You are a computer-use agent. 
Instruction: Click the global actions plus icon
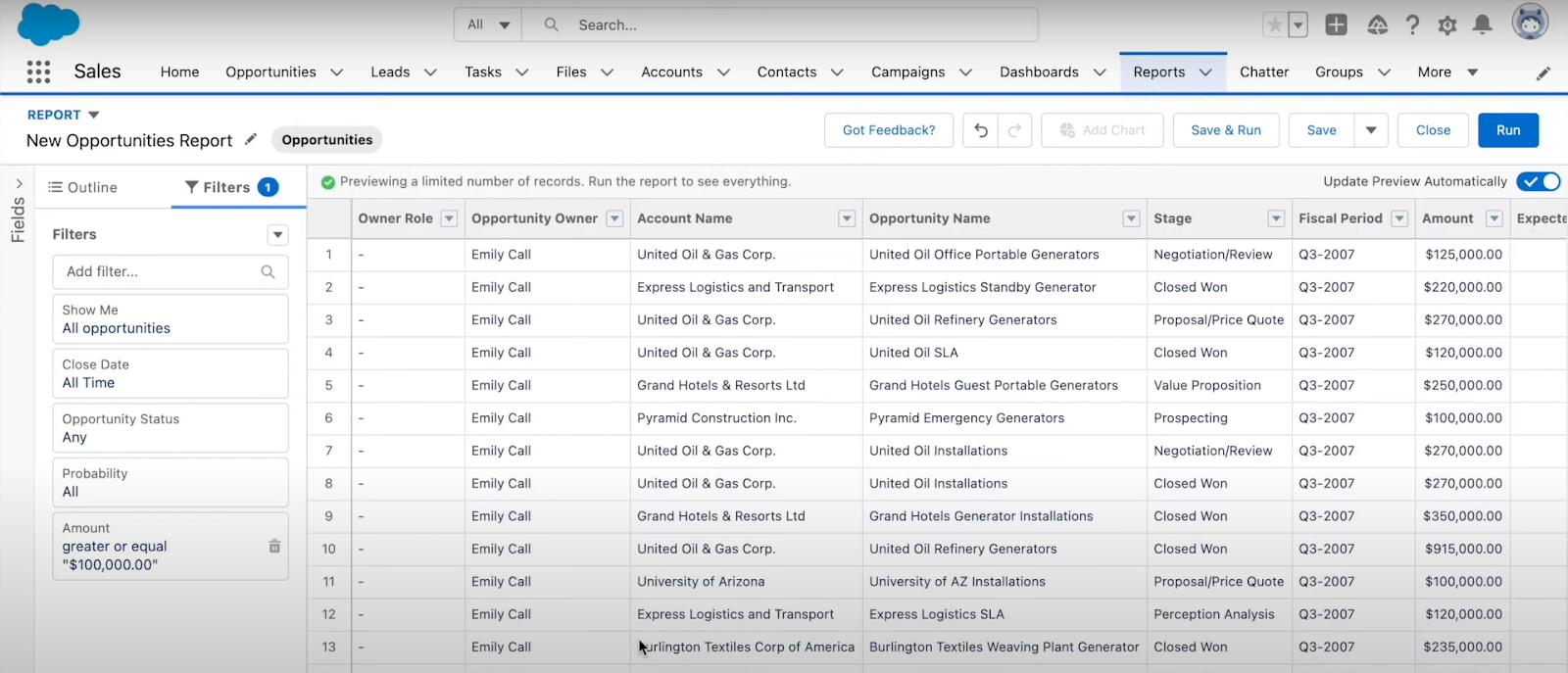tap(1336, 24)
